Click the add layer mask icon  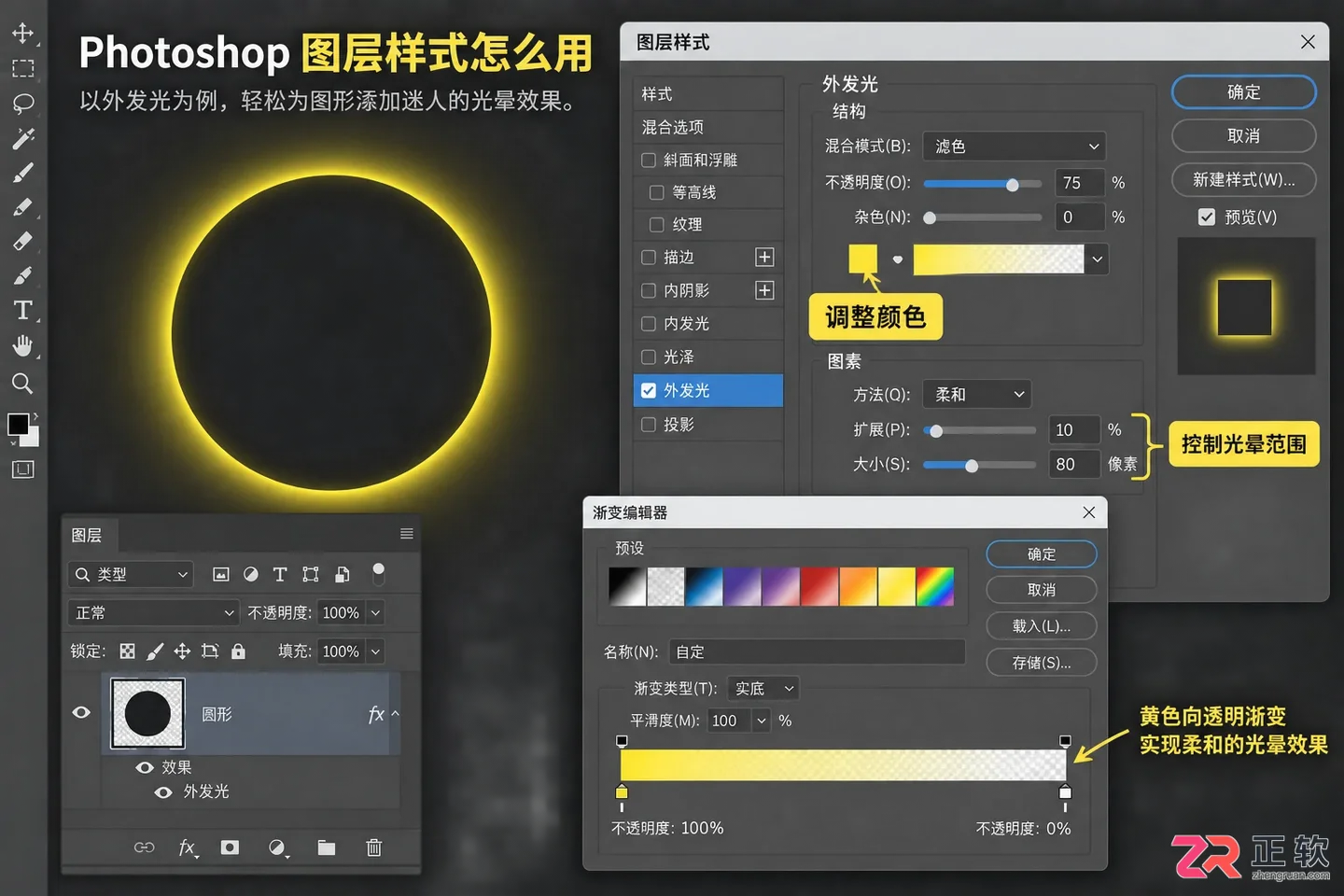pos(230,847)
